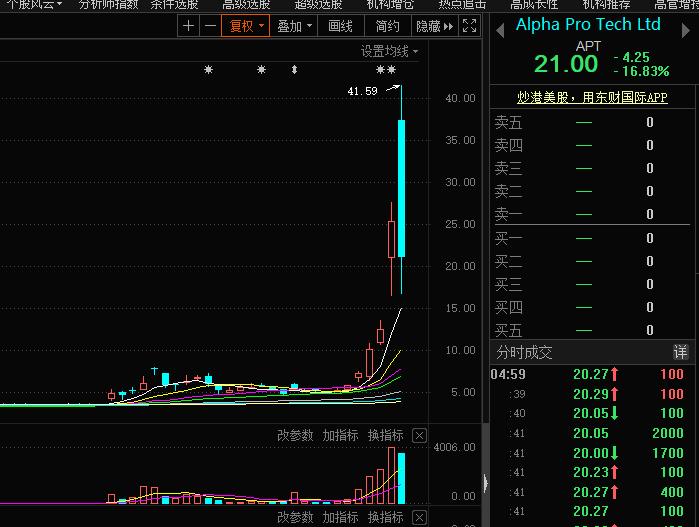Click 改参数 in the bottom panel

(295, 517)
